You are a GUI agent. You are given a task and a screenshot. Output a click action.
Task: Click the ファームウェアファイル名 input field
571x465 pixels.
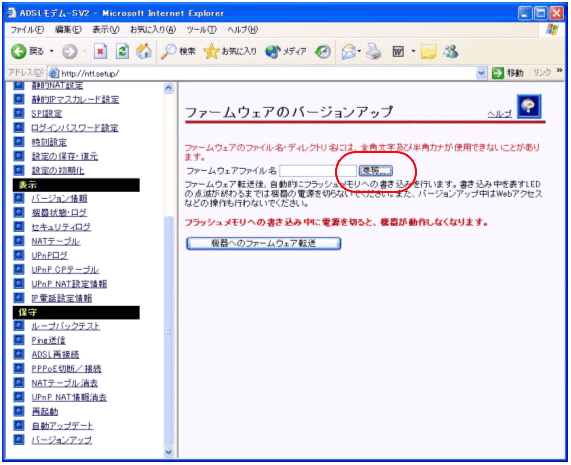[318, 170]
